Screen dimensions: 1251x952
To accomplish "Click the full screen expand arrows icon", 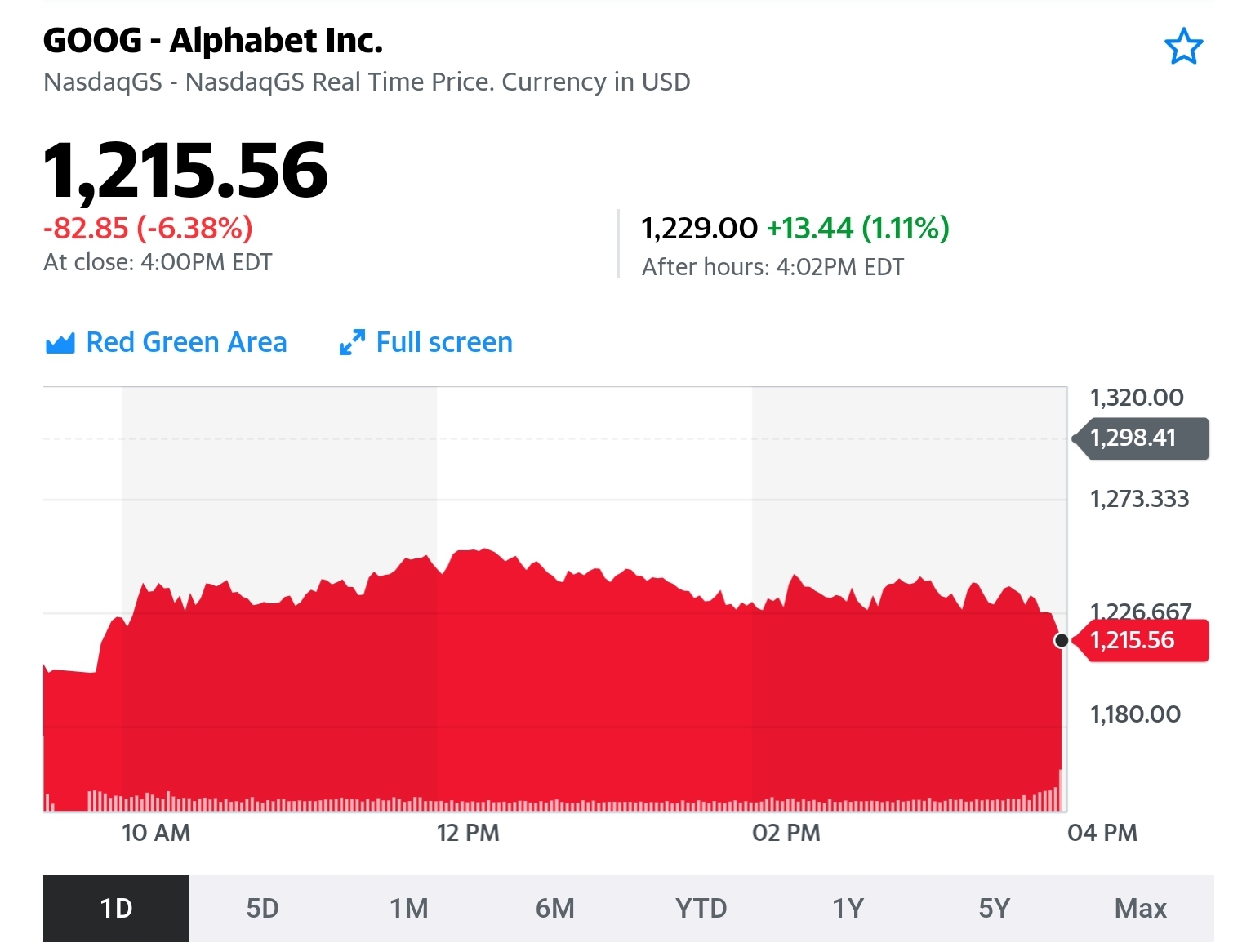I will tap(352, 343).
